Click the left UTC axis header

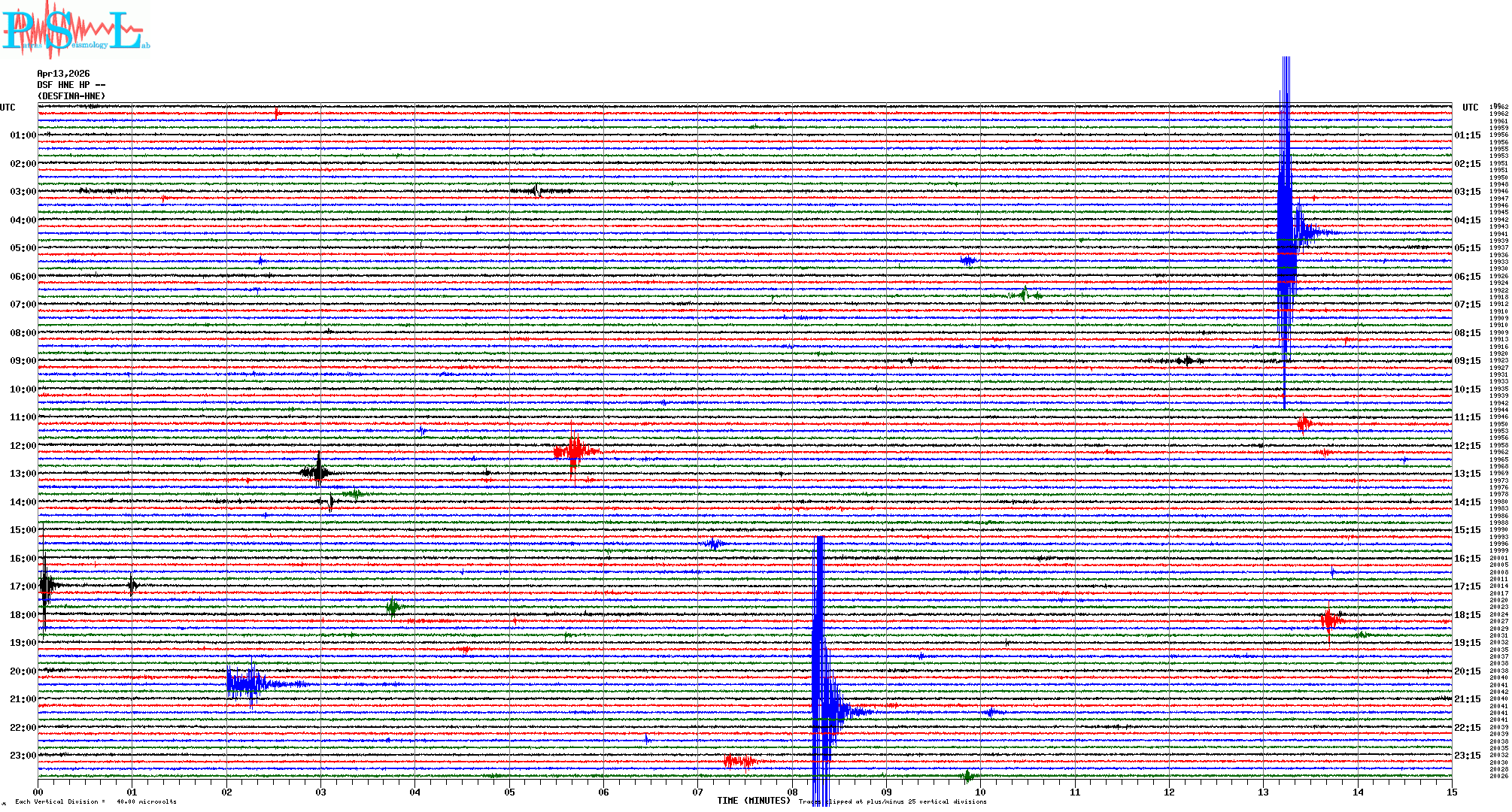[x=8, y=108]
